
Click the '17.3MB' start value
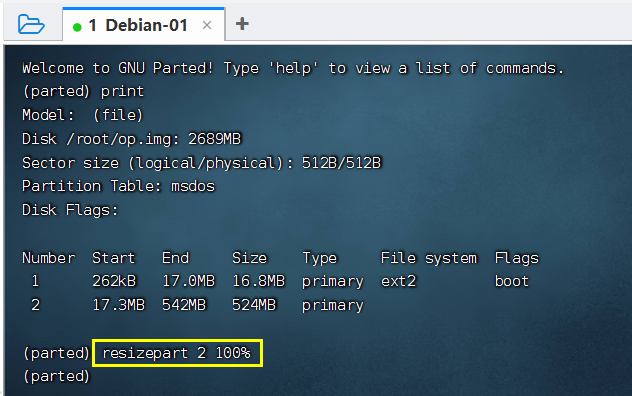click(x=118, y=305)
